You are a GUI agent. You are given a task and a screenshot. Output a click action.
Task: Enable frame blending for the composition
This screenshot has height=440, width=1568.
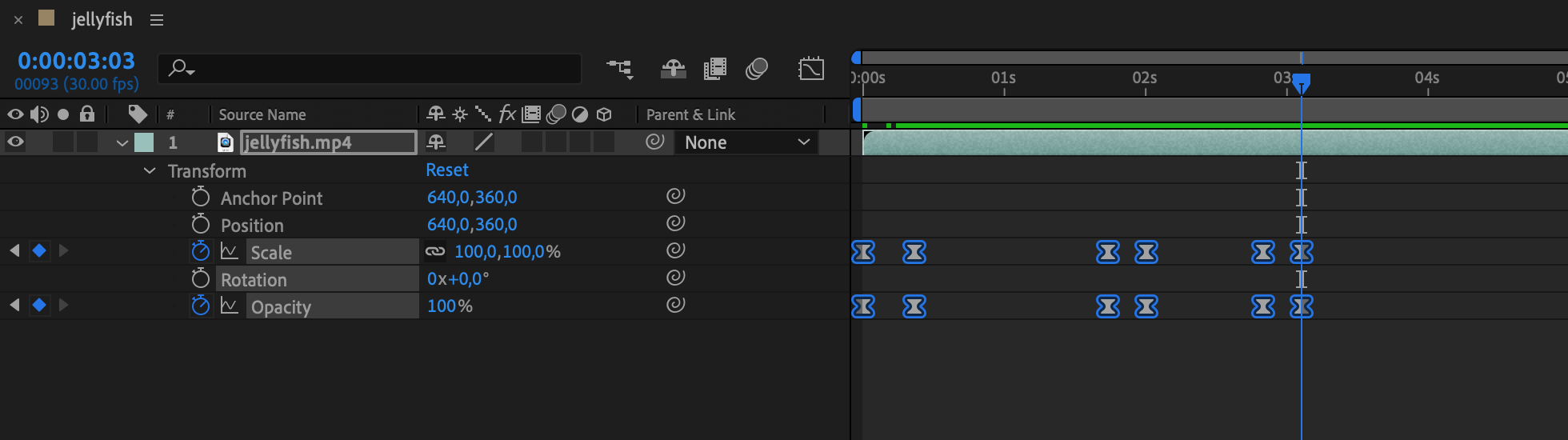(714, 70)
